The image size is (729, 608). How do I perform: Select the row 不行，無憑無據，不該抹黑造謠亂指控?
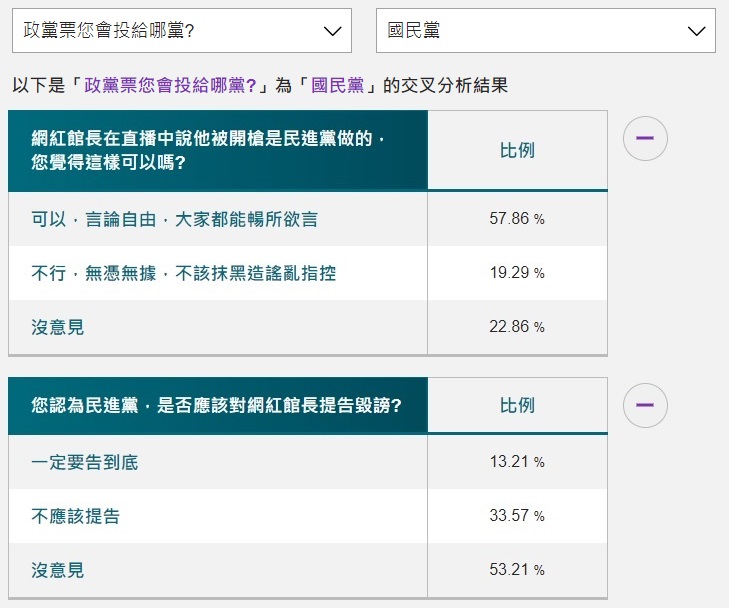[308, 273]
